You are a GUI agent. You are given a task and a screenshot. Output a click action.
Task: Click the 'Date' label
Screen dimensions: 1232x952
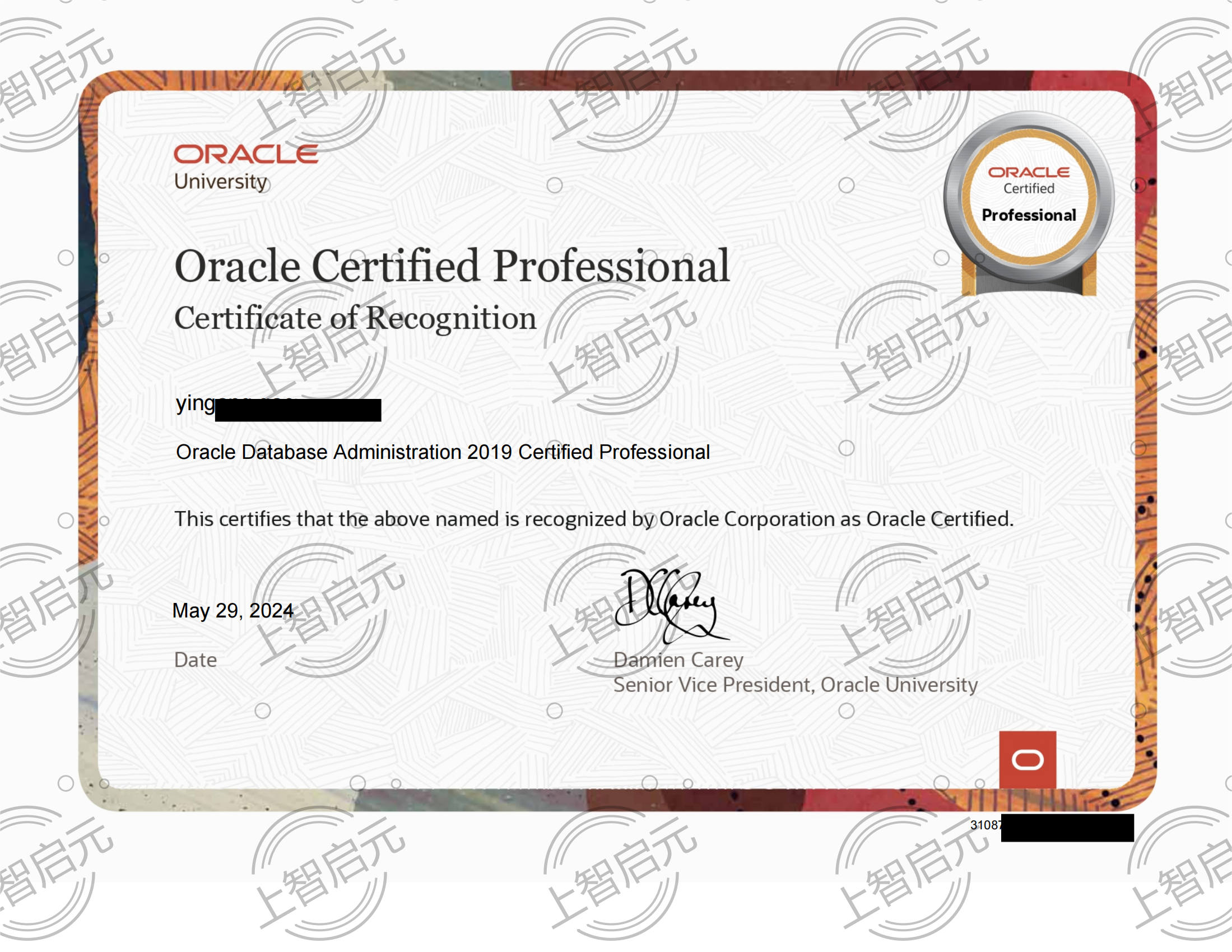[x=195, y=660]
